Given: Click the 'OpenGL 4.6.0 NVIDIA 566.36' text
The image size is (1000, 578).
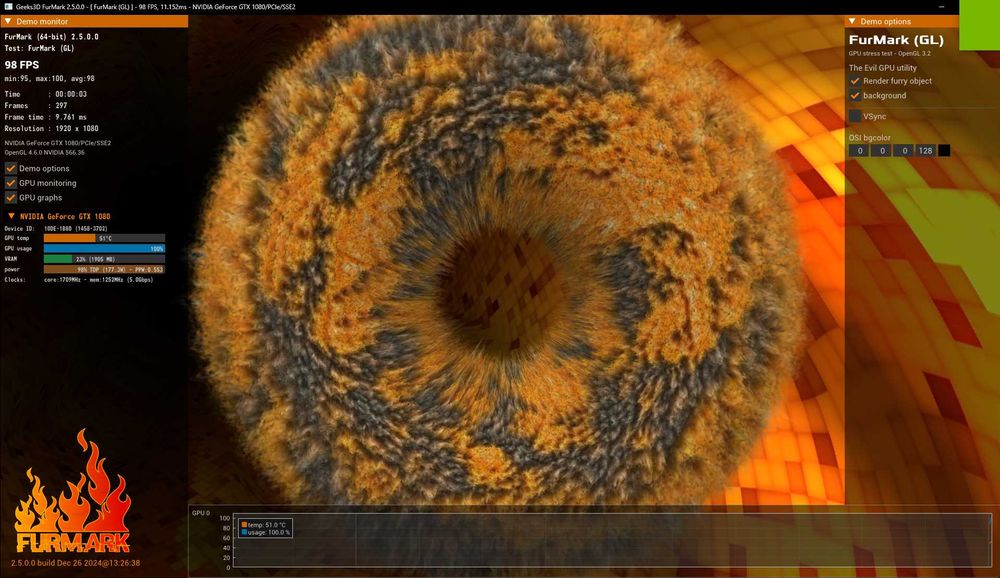Looking at the screenshot, I should coord(45,152).
